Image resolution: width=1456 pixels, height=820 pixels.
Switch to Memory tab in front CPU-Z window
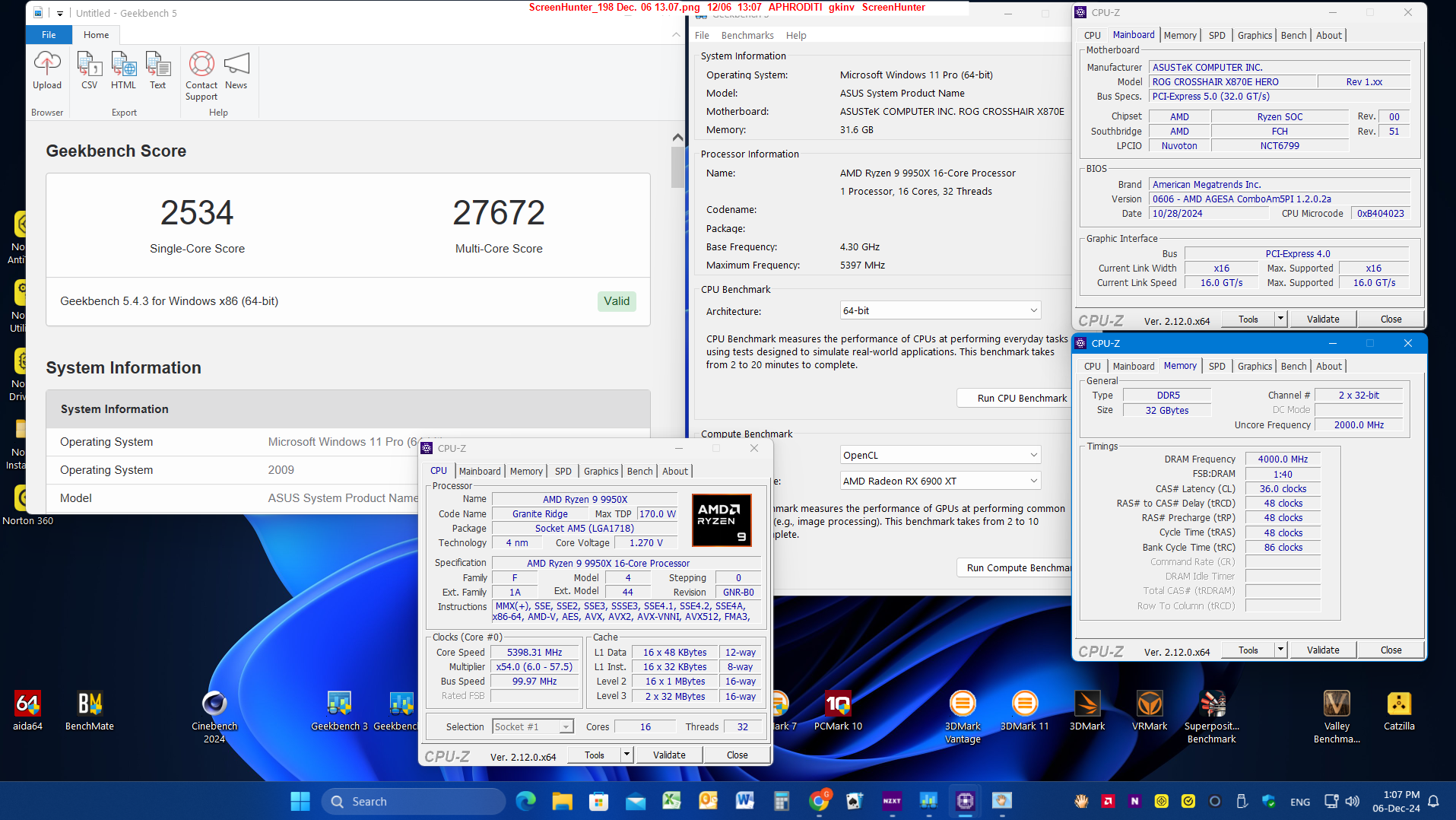coord(526,471)
